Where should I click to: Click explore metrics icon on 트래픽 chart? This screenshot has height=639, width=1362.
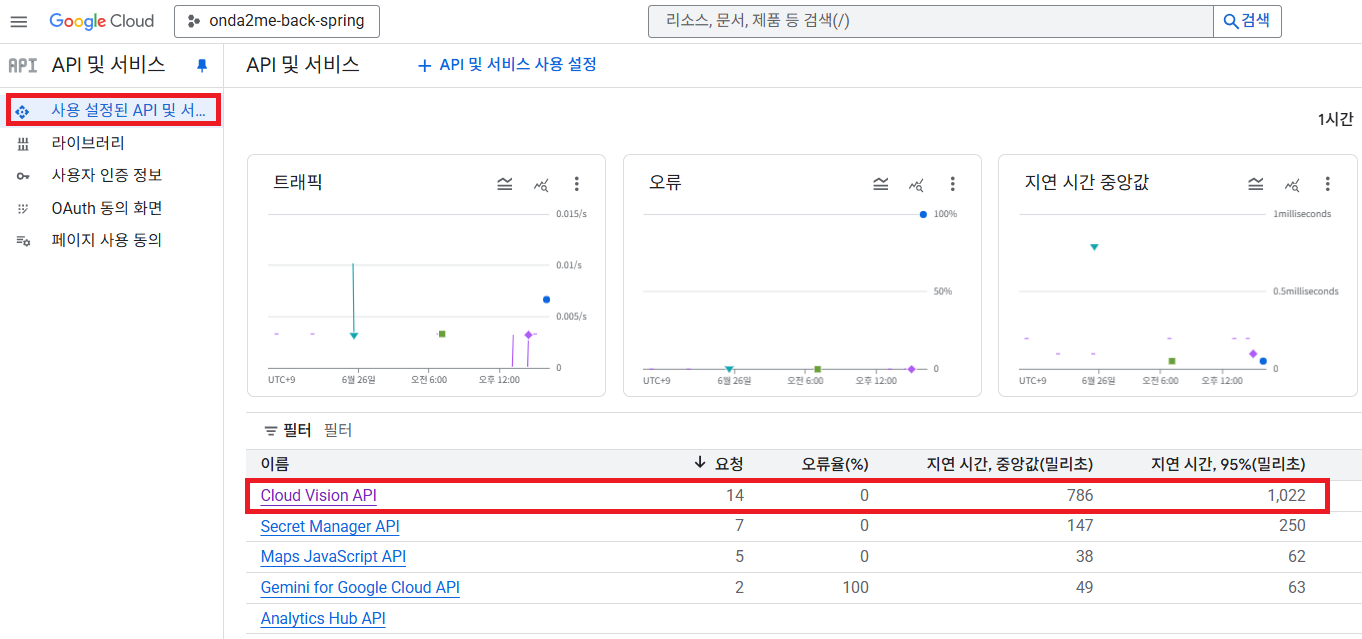click(541, 184)
